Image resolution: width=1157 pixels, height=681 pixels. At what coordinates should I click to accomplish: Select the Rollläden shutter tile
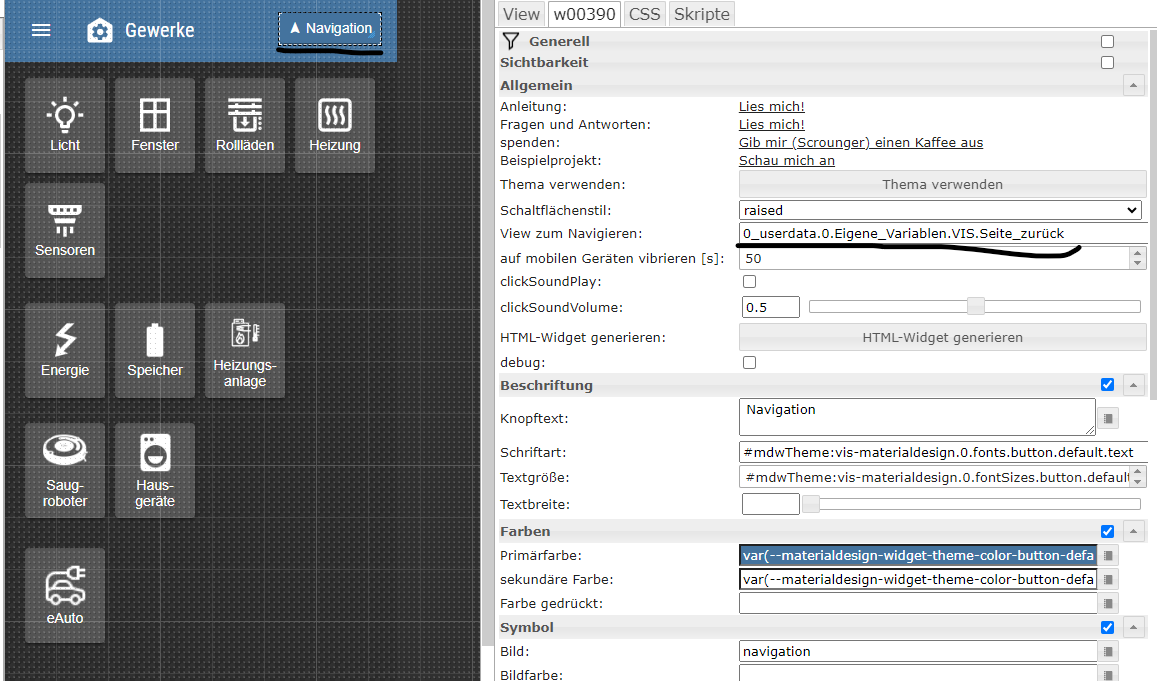(x=245, y=118)
